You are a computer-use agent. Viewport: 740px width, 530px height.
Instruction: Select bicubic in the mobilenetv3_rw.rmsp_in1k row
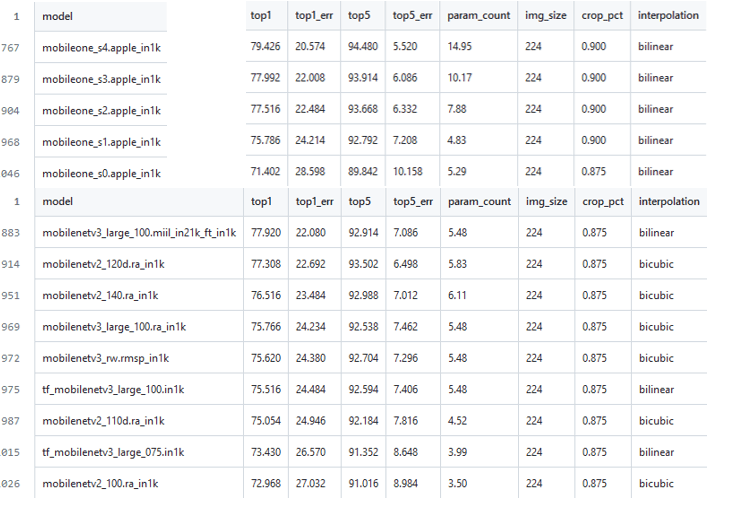[x=656, y=358]
